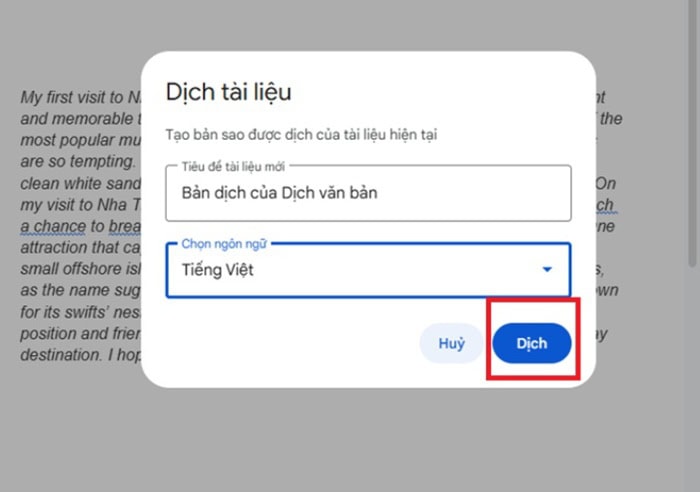Click the Tiêu đề tài liệu mới label
The width and height of the screenshot is (700, 492).
pyautogui.click(x=233, y=167)
